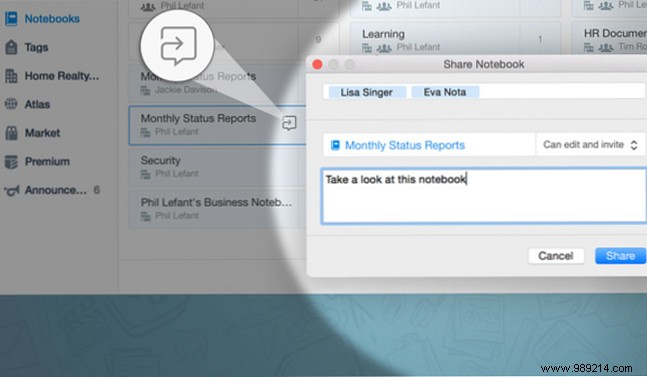Open the Can edit and invite dropdown
The image size is (647, 377).
click(x=590, y=145)
